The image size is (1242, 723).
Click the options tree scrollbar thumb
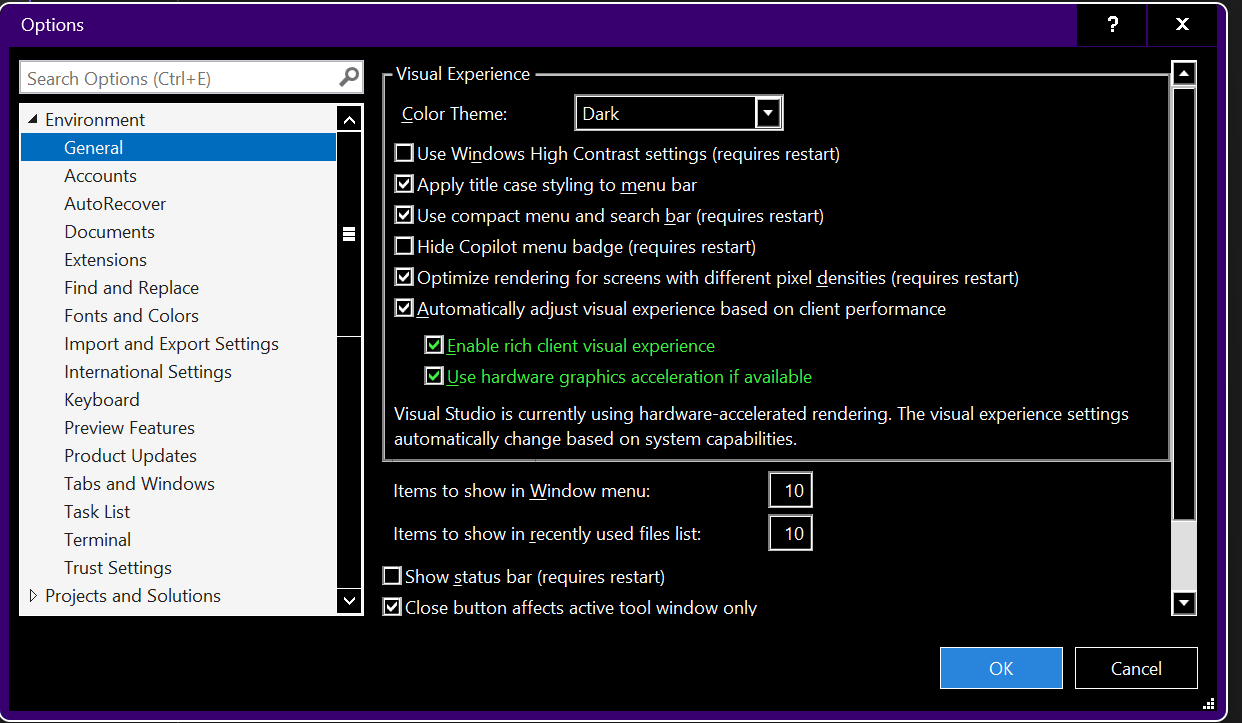click(349, 234)
